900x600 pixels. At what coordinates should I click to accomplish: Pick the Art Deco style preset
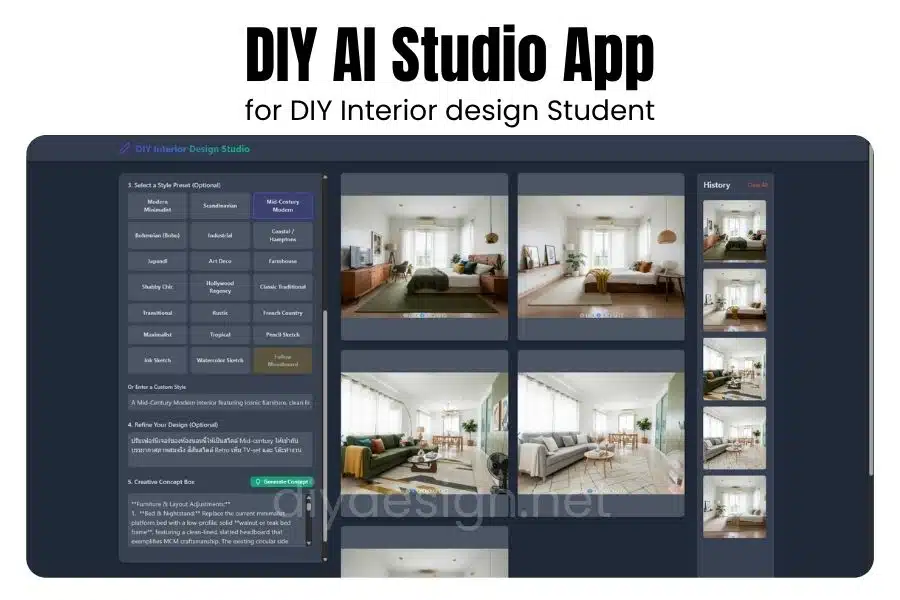pyautogui.click(x=220, y=261)
